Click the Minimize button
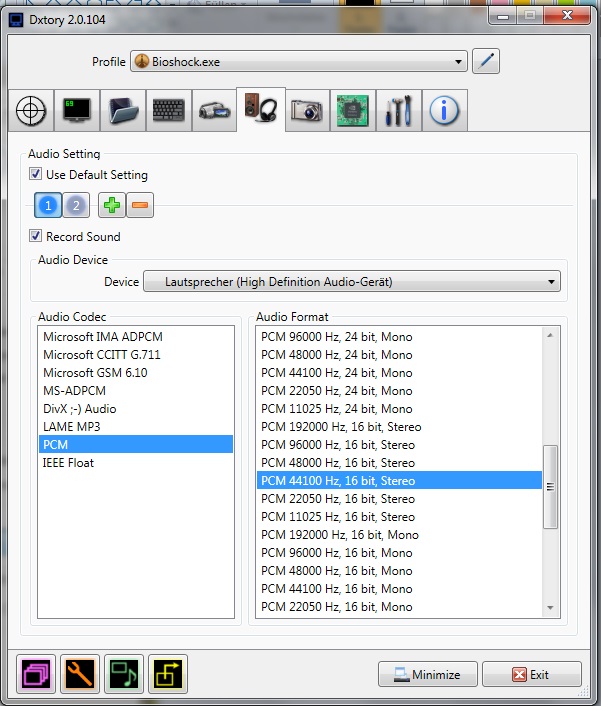 428,674
